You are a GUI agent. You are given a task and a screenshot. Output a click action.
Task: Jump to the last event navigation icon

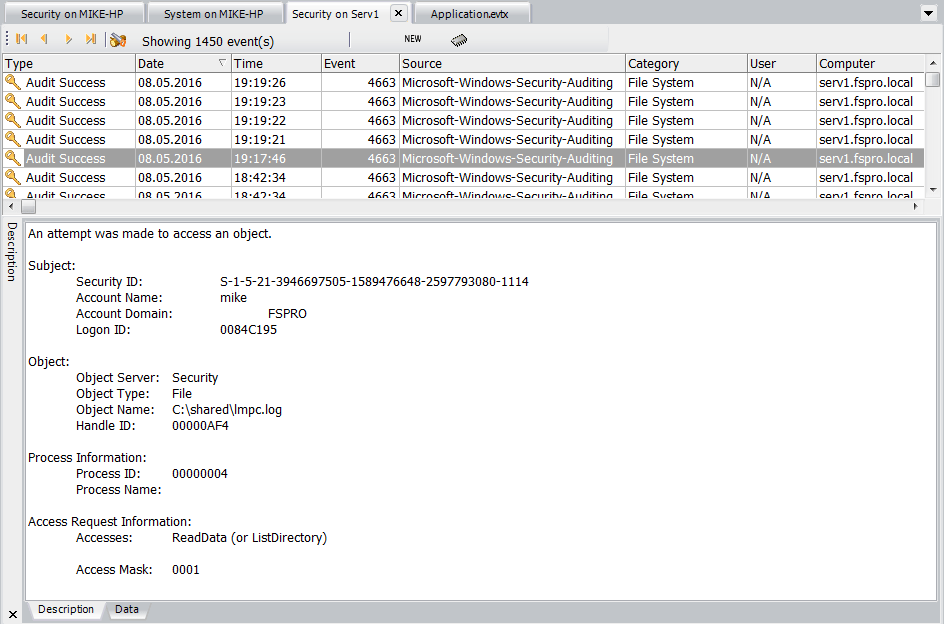coord(91,39)
